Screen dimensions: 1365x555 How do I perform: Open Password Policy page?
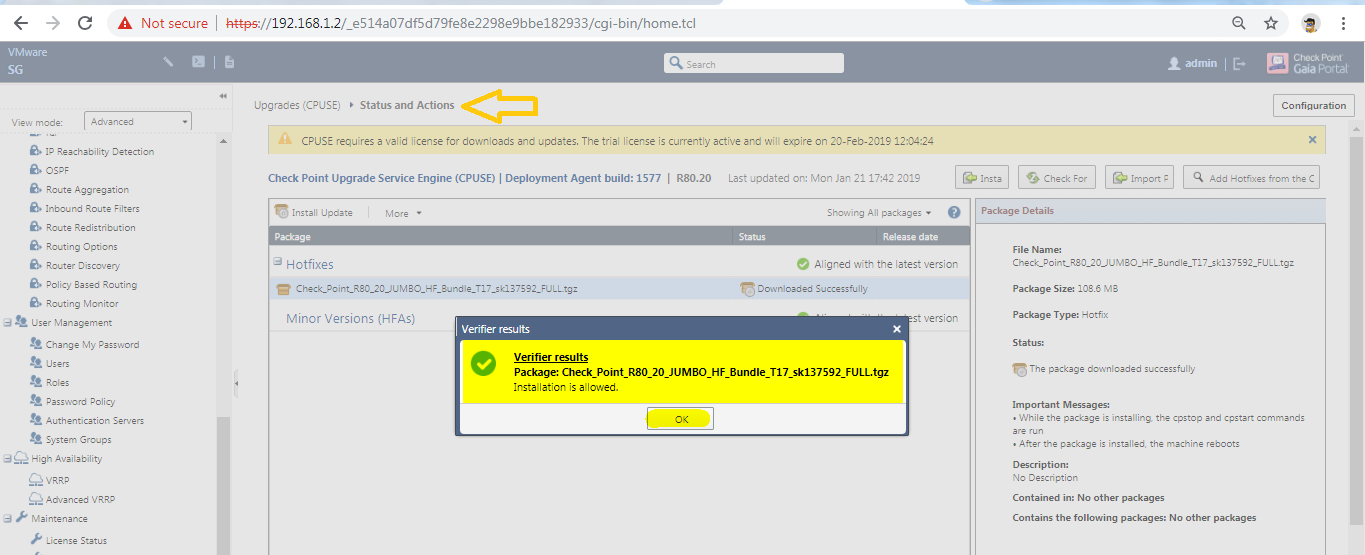tap(80, 402)
